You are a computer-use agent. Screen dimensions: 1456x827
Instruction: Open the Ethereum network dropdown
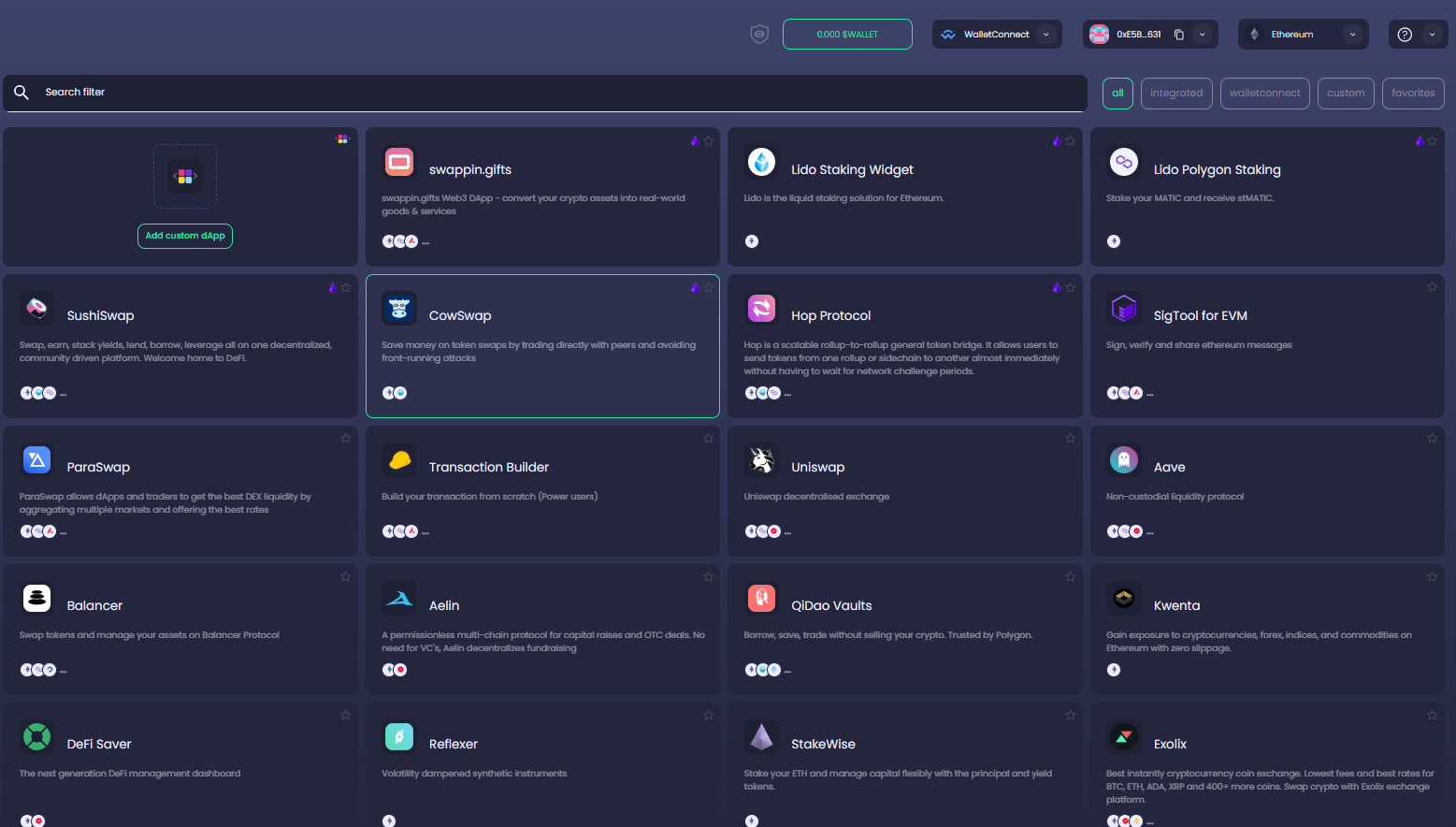pos(1352,35)
